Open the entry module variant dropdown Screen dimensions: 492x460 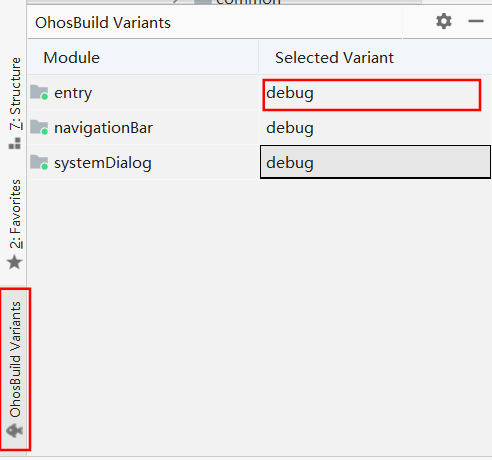coord(372,95)
